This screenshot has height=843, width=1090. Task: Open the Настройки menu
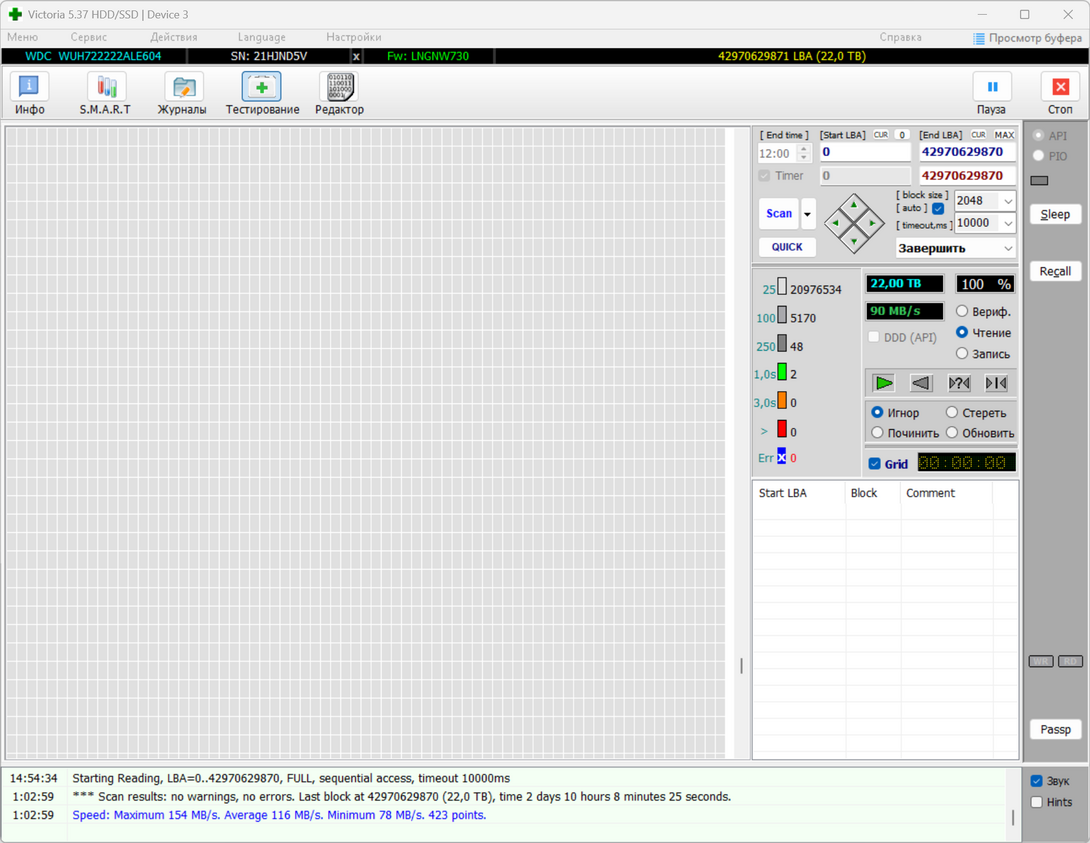coord(354,37)
